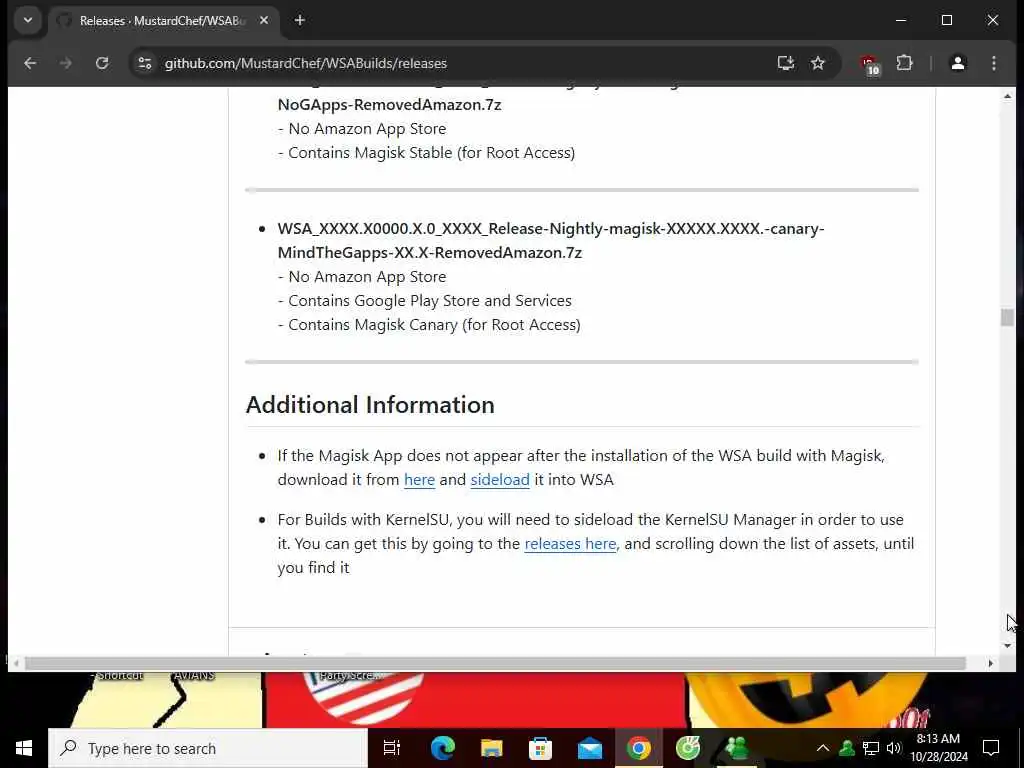Minimize the Chrome window
1024x768 pixels.
tap(901, 20)
